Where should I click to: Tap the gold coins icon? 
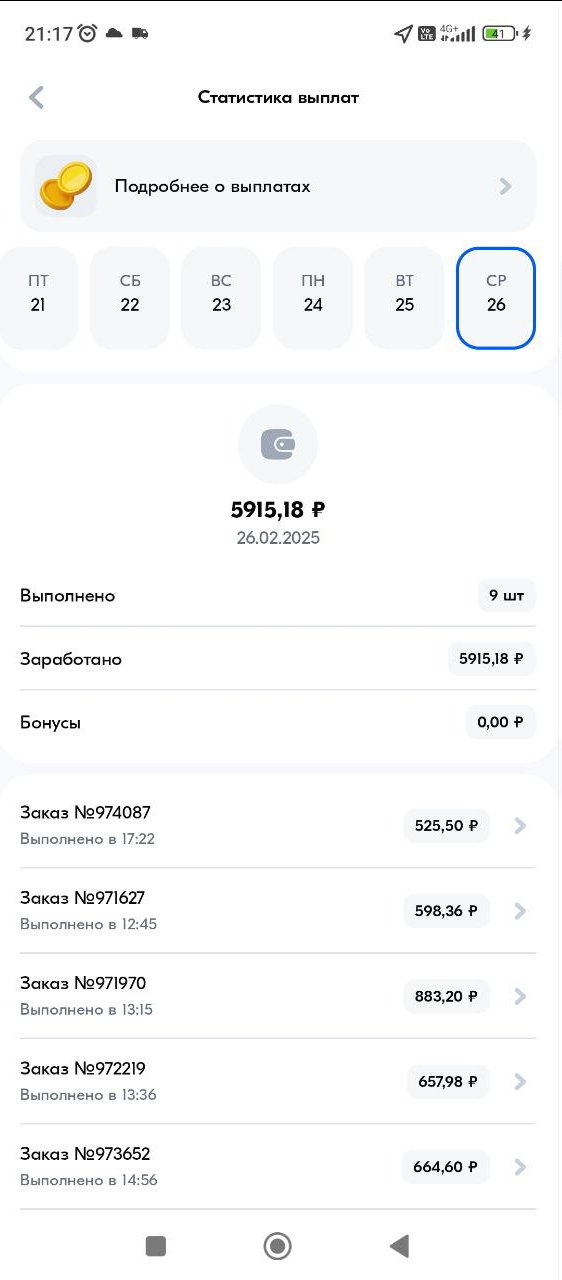[x=65, y=185]
